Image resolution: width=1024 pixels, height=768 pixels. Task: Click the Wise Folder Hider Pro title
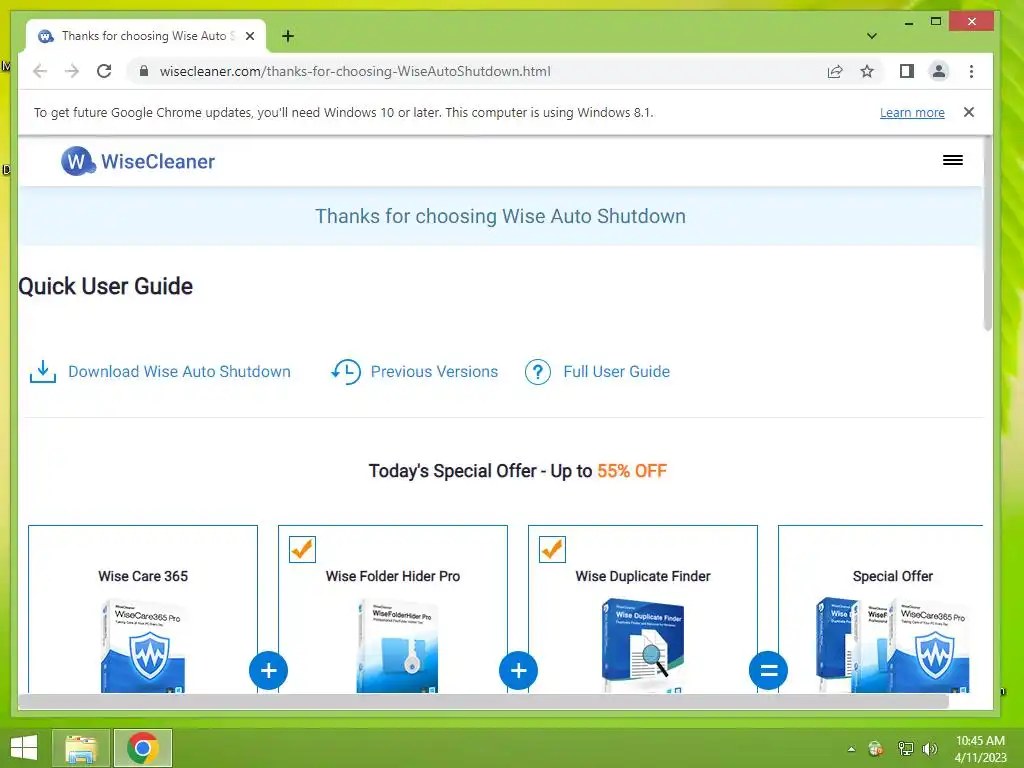393,576
